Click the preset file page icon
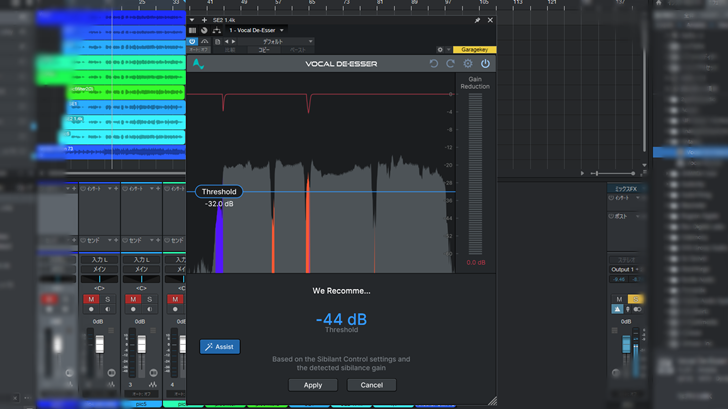Viewport: 728px width, 409px height. 217,42
